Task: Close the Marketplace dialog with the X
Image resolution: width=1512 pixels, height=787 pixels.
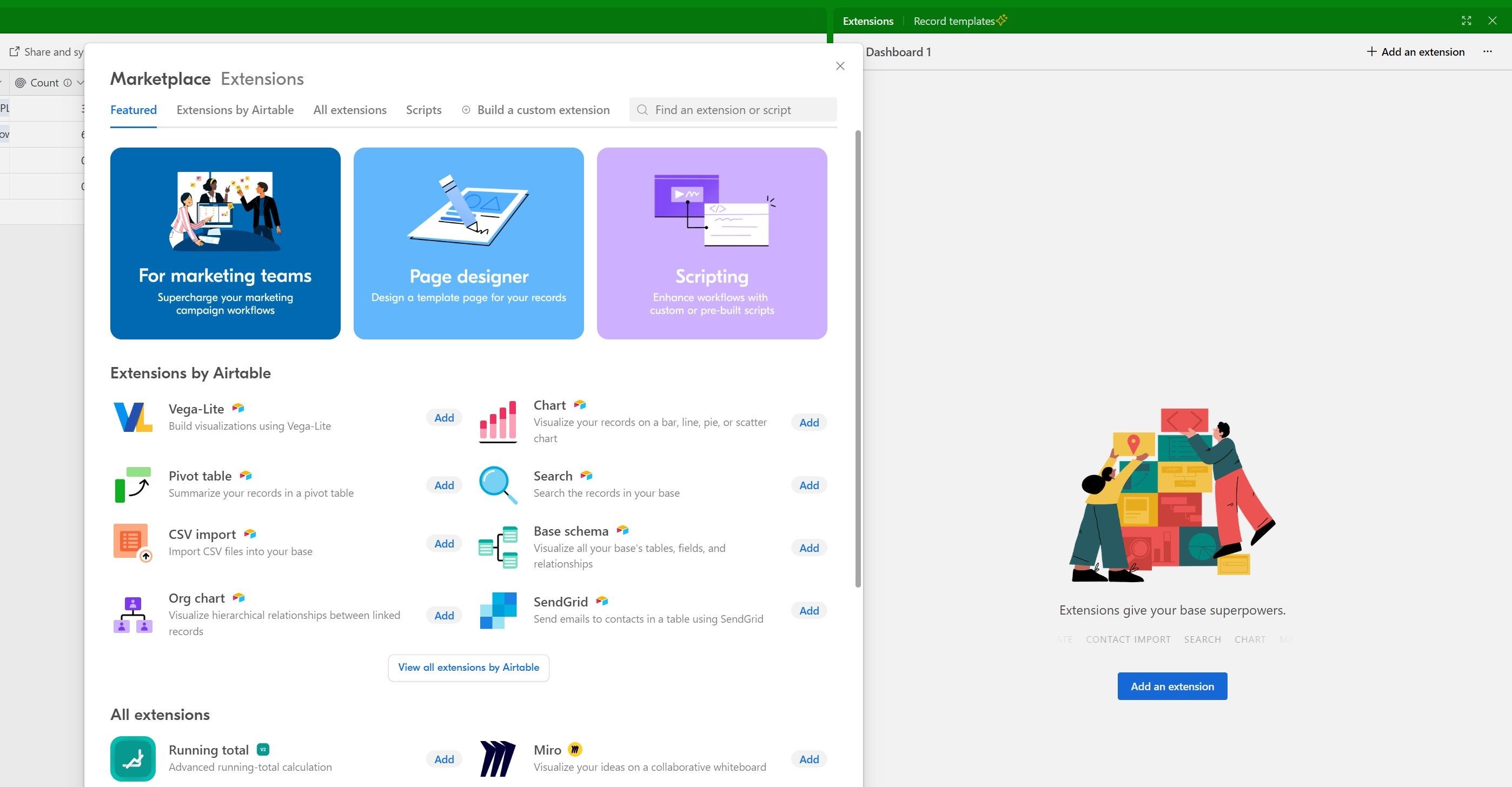Action: pos(840,66)
